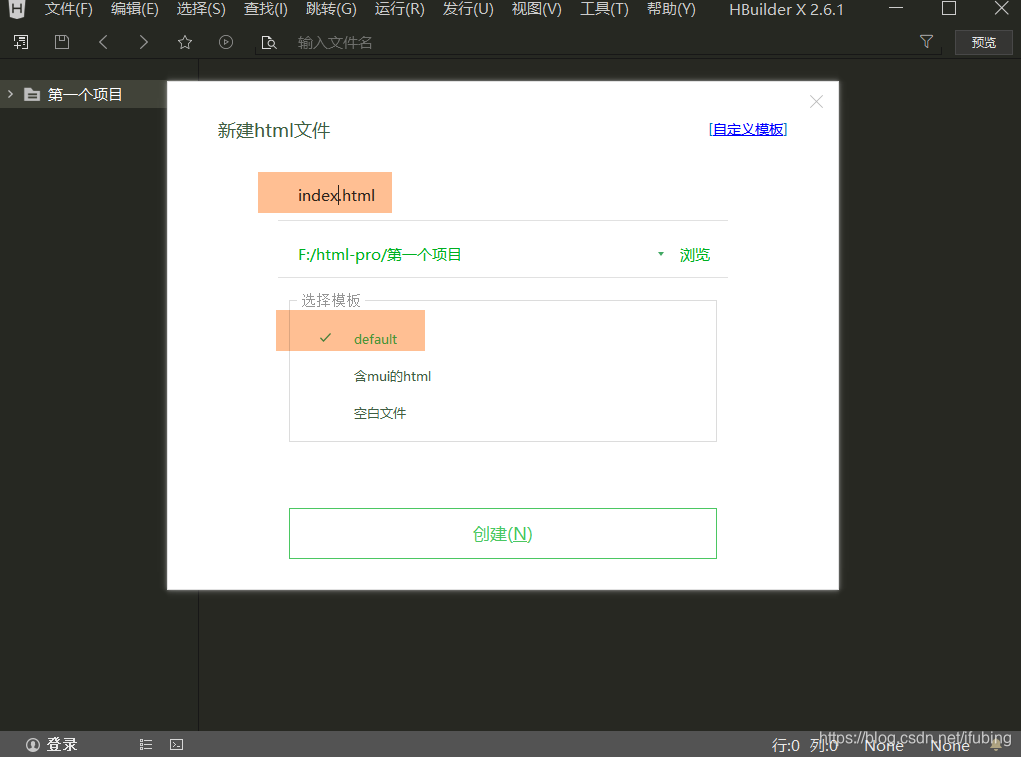
Task: Expand the 第一个项目 project folder
Action: click(9, 93)
